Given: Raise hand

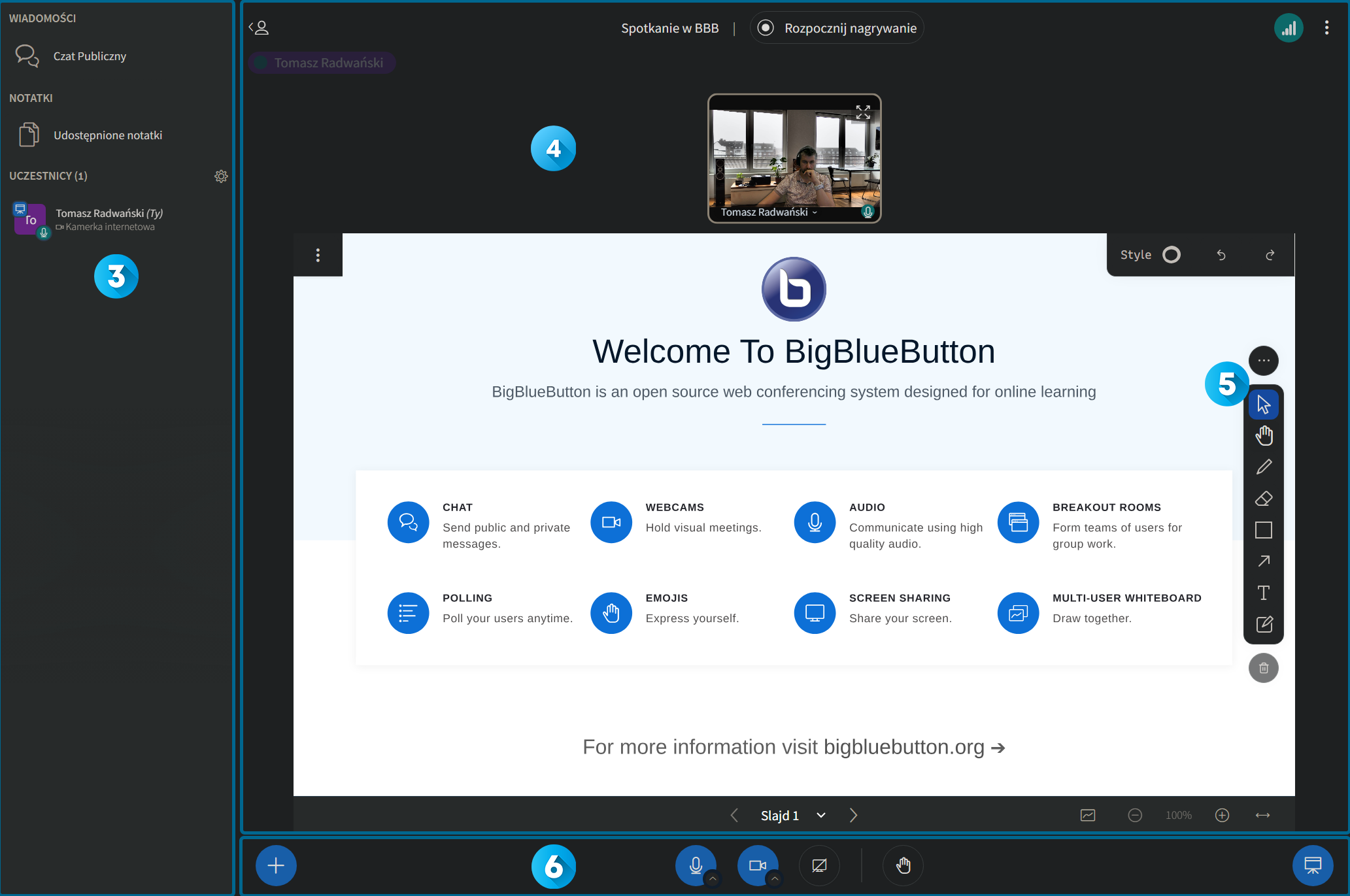Looking at the screenshot, I should pyautogui.click(x=903, y=866).
